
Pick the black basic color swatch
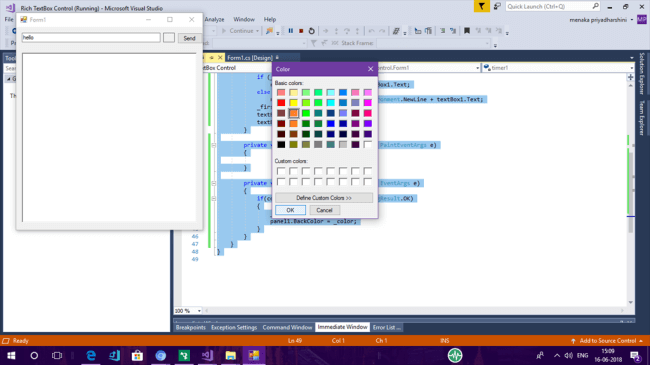tap(281, 144)
